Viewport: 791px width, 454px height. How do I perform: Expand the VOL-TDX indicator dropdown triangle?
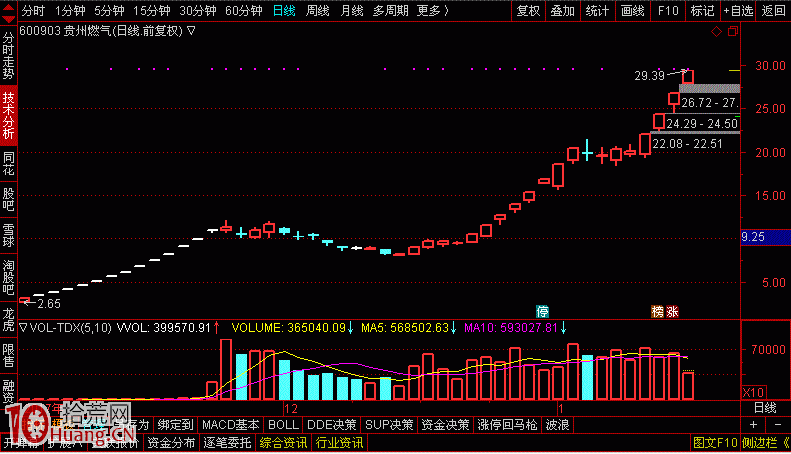point(23,328)
